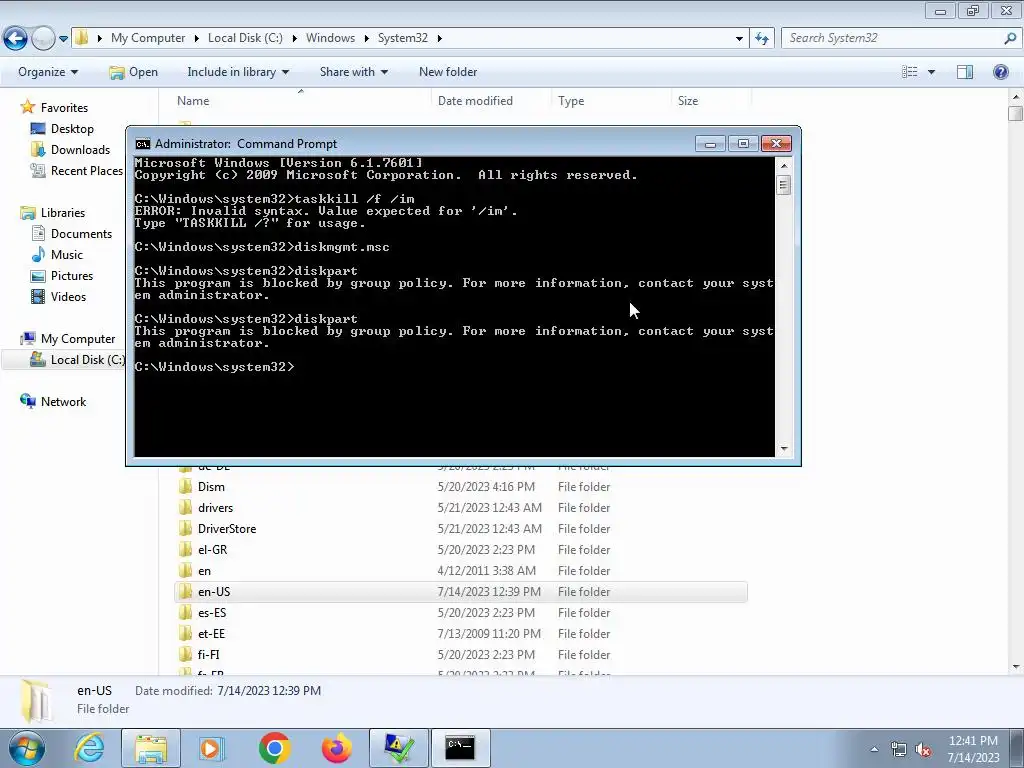Image resolution: width=1024 pixels, height=768 pixels.
Task: Sort by Date modified column header
Action: point(491,101)
